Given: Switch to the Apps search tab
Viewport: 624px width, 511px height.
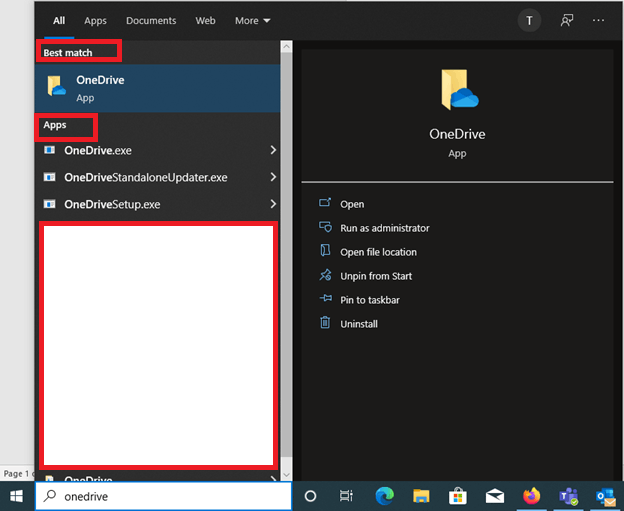Looking at the screenshot, I should (95, 21).
